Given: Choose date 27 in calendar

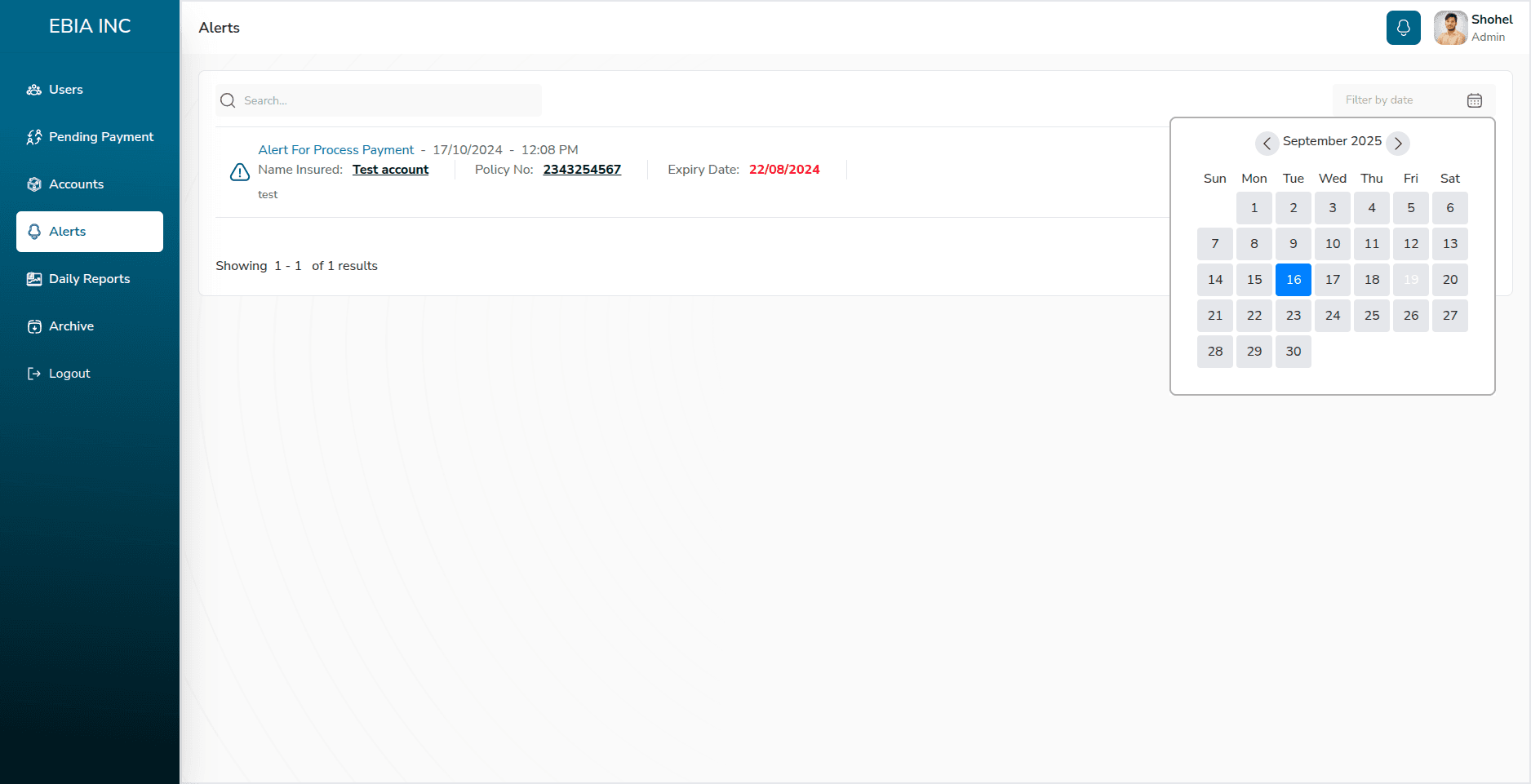Looking at the screenshot, I should click(1450, 316).
